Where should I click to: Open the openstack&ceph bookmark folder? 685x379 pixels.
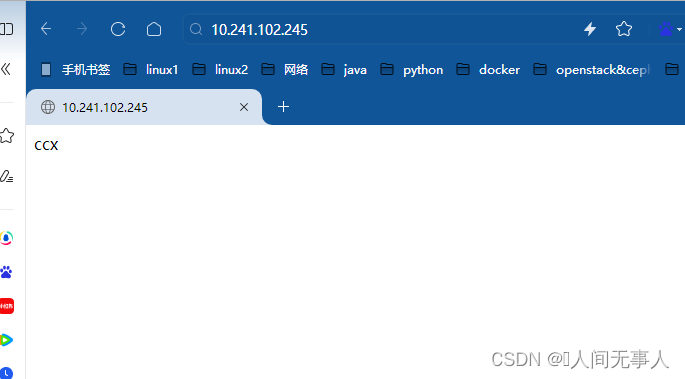tap(592, 69)
